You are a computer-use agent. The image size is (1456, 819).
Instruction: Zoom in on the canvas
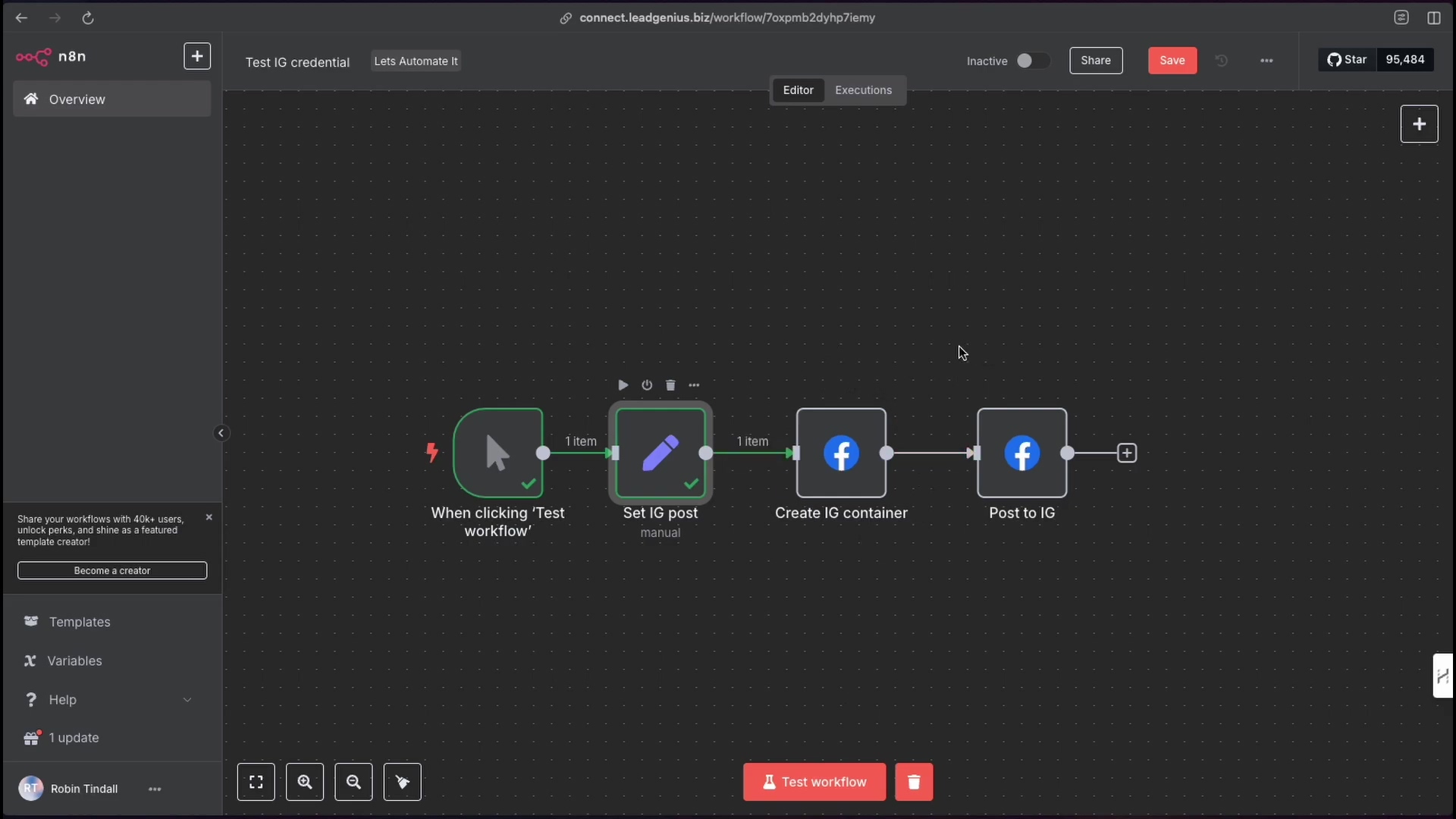(305, 782)
